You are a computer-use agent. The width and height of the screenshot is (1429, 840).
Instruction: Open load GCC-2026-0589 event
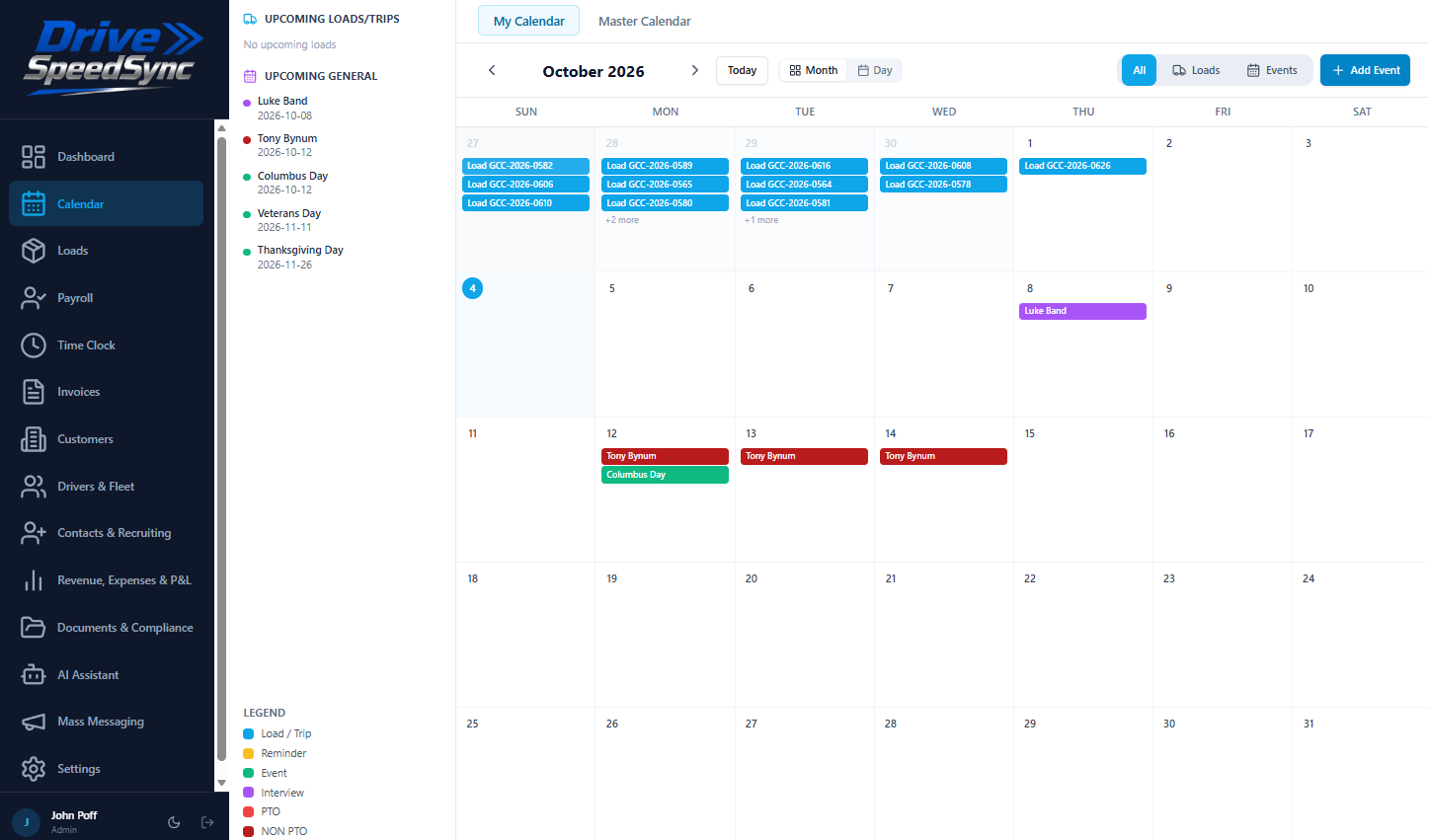(x=665, y=166)
